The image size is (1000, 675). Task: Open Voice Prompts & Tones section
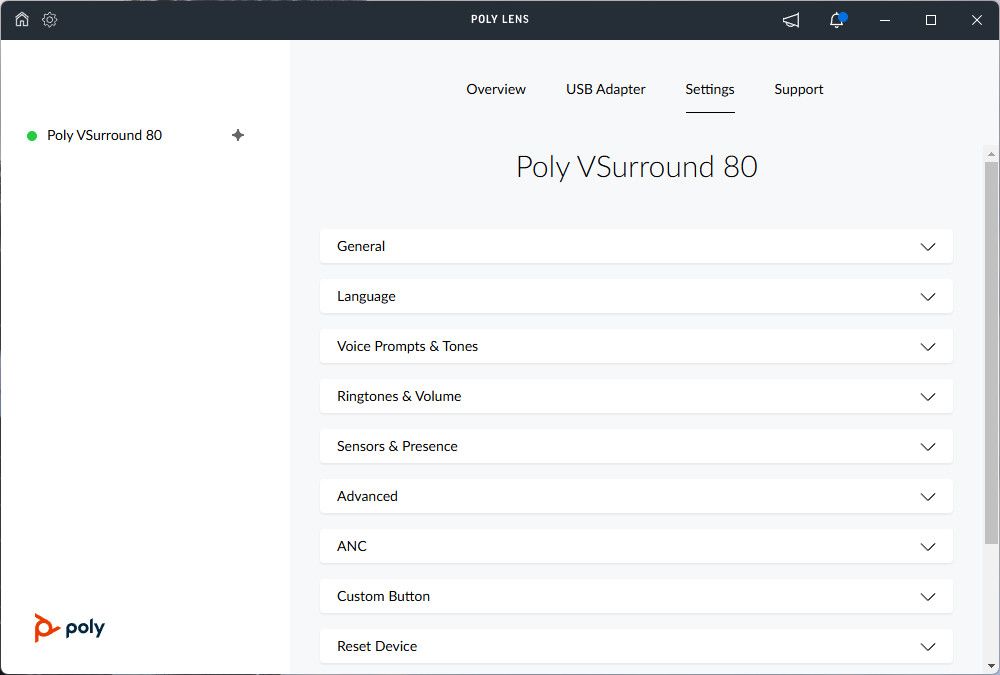[x=636, y=346]
